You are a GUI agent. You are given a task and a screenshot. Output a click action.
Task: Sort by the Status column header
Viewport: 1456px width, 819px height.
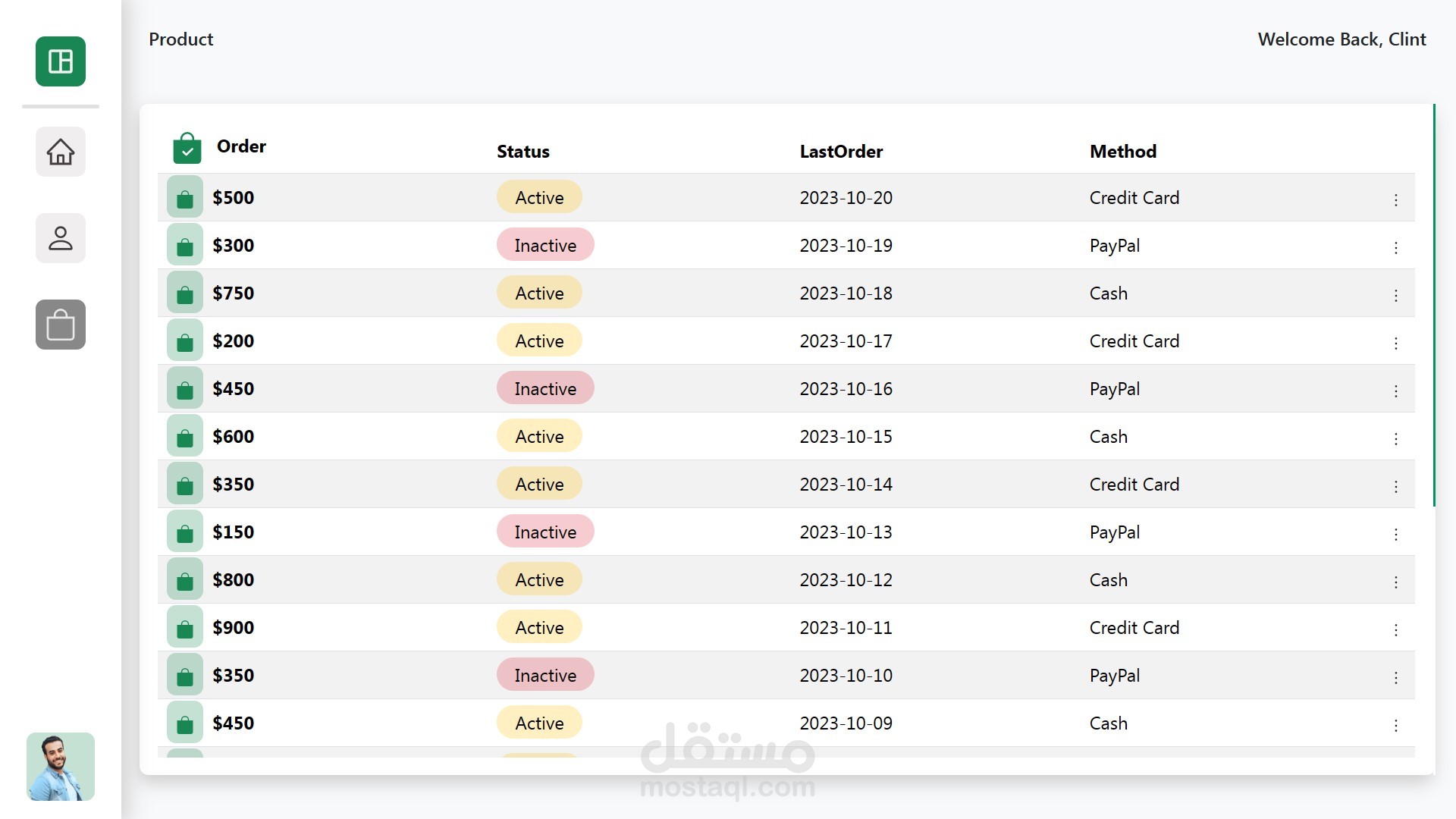pos(522,152)
